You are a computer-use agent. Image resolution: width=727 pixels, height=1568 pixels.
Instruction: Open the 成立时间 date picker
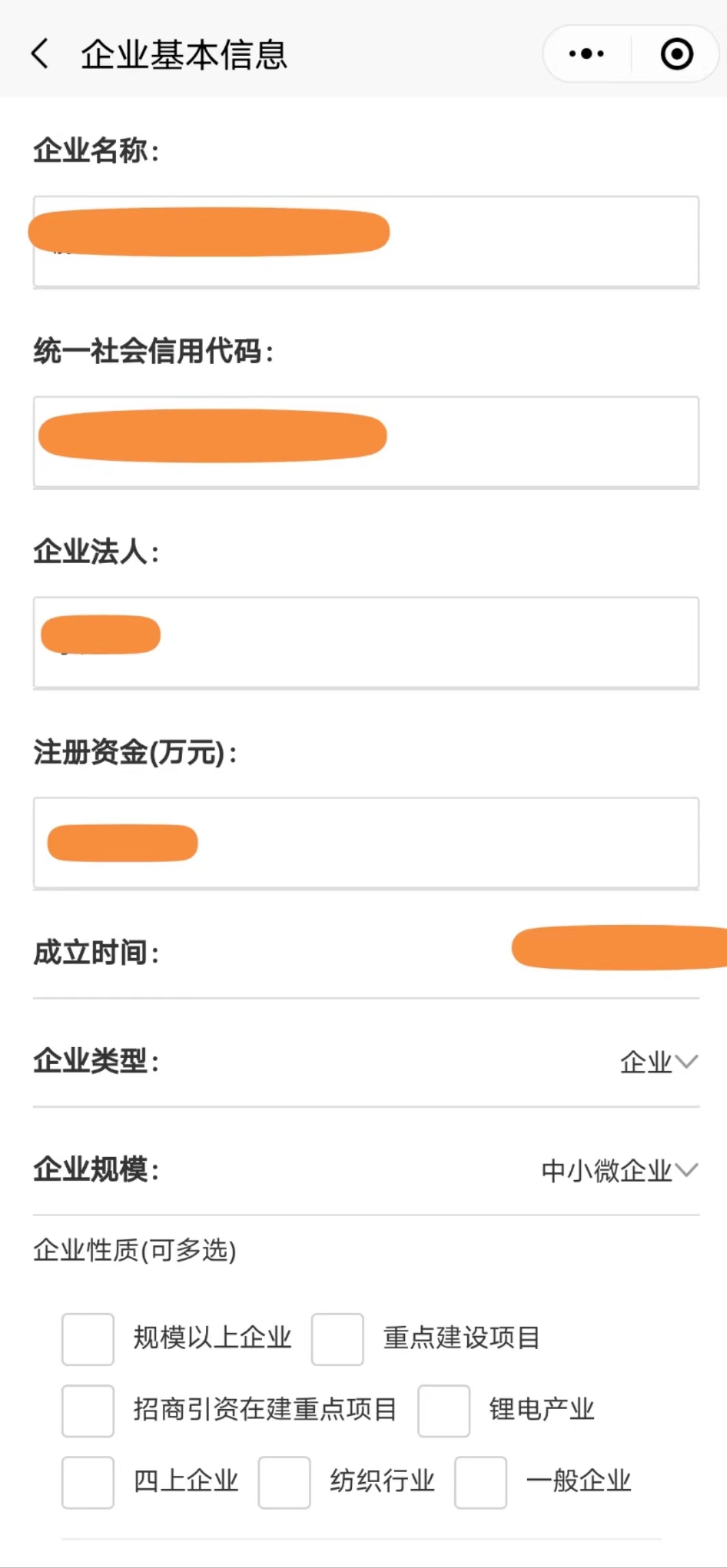point(614,949)
